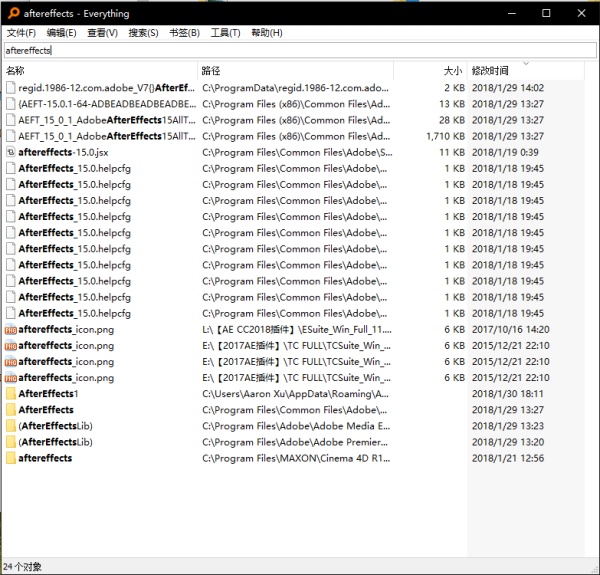Click path C:\Program Files\Common Files\Adobe\S...

[297, 152]
